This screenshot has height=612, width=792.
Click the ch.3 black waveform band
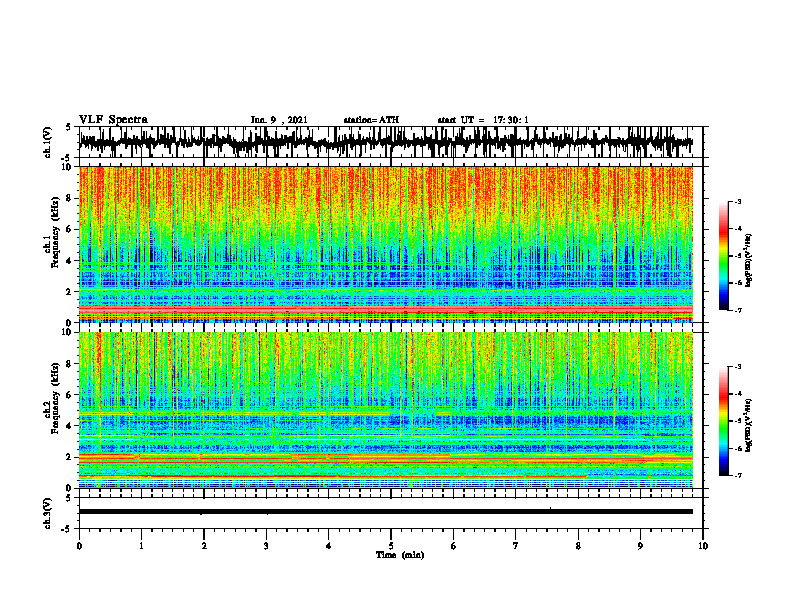pos(386,512)
